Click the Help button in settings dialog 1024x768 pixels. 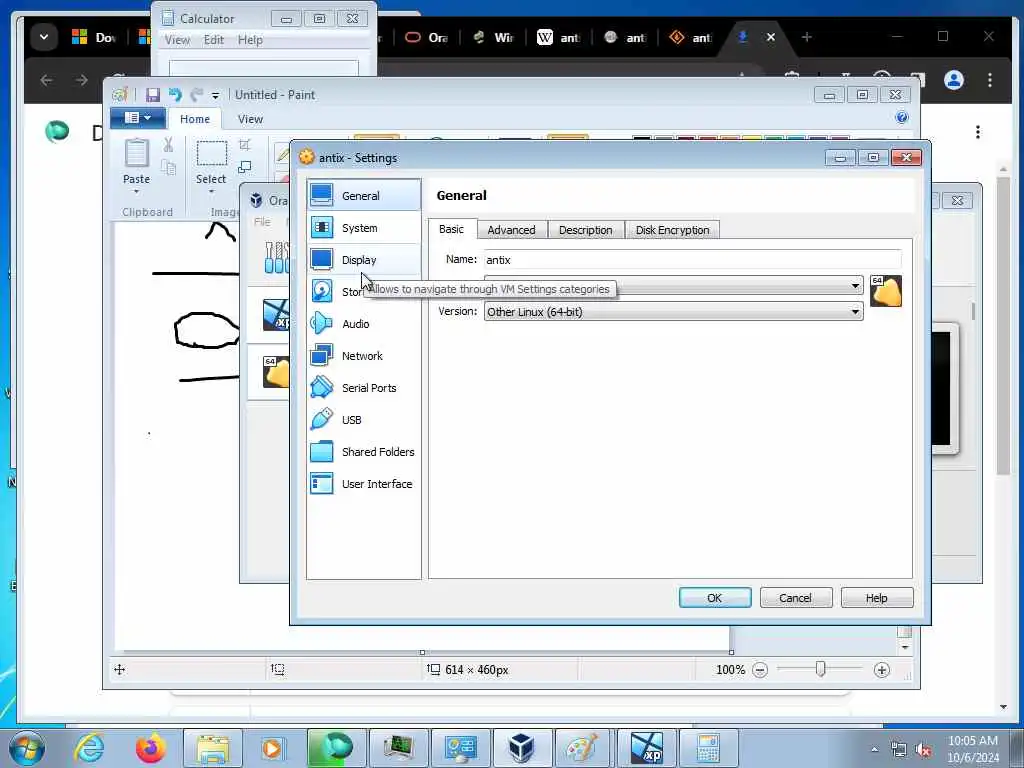coord(876,598)
